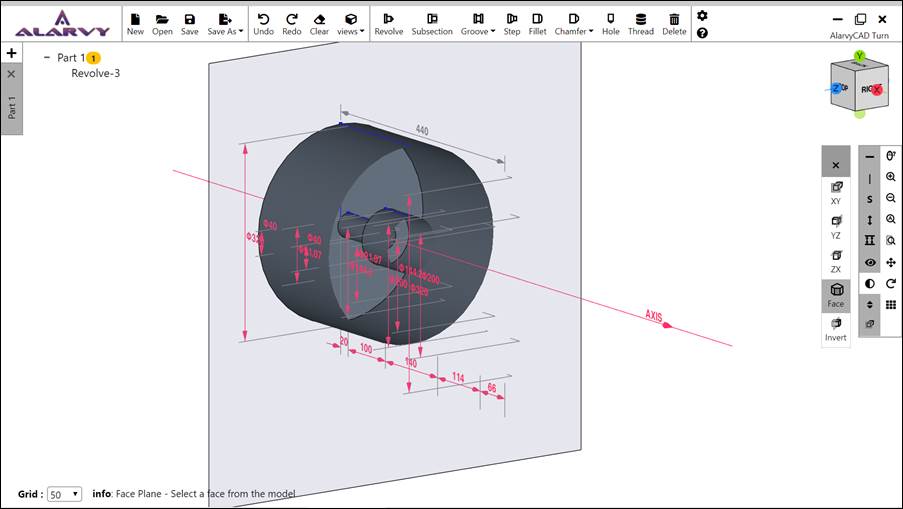Click the up-down stepper arrows icon

tap(870, 305)
